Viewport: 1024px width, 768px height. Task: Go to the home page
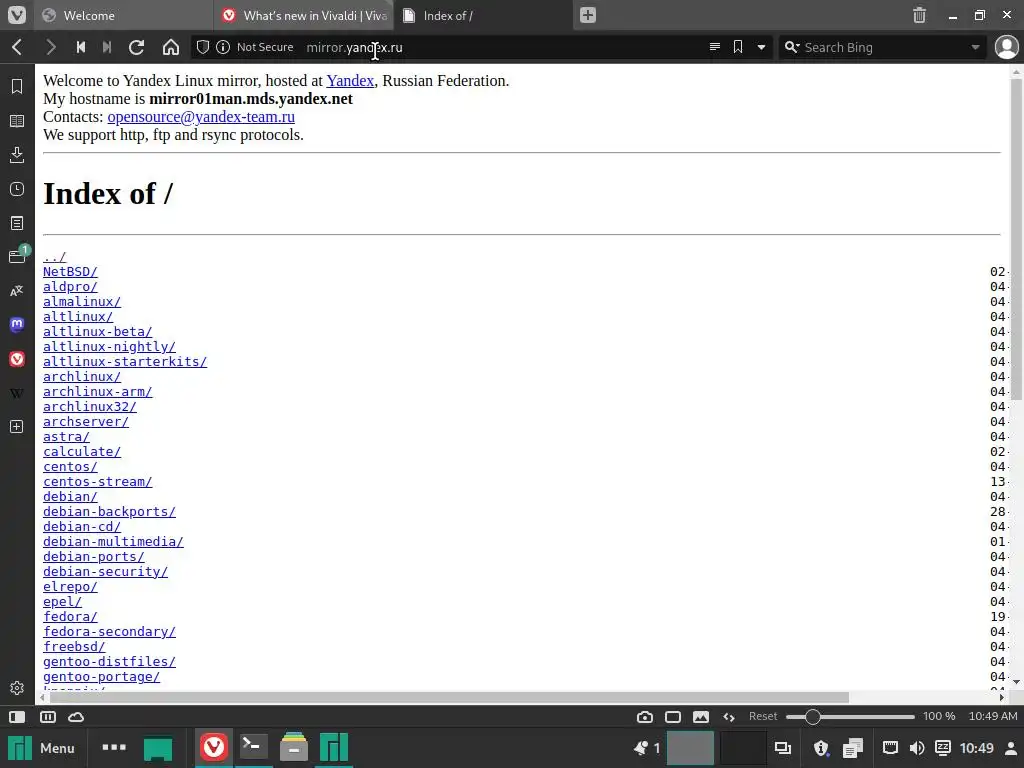click(x=171, y=47)
